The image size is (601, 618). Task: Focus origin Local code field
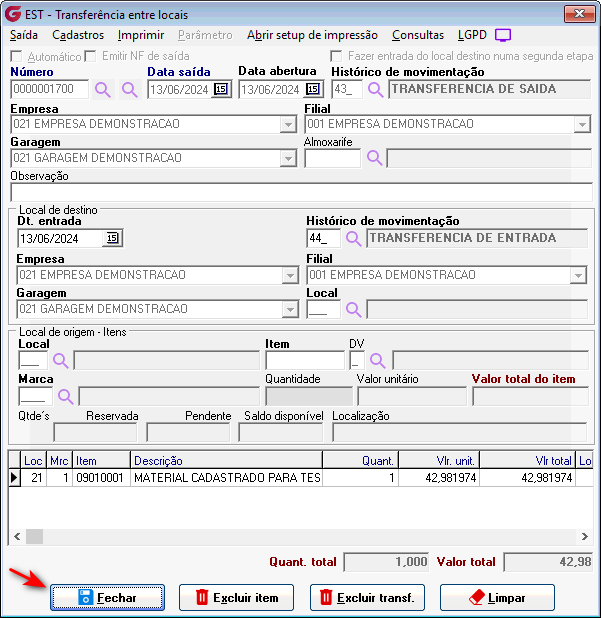(33, 360)
